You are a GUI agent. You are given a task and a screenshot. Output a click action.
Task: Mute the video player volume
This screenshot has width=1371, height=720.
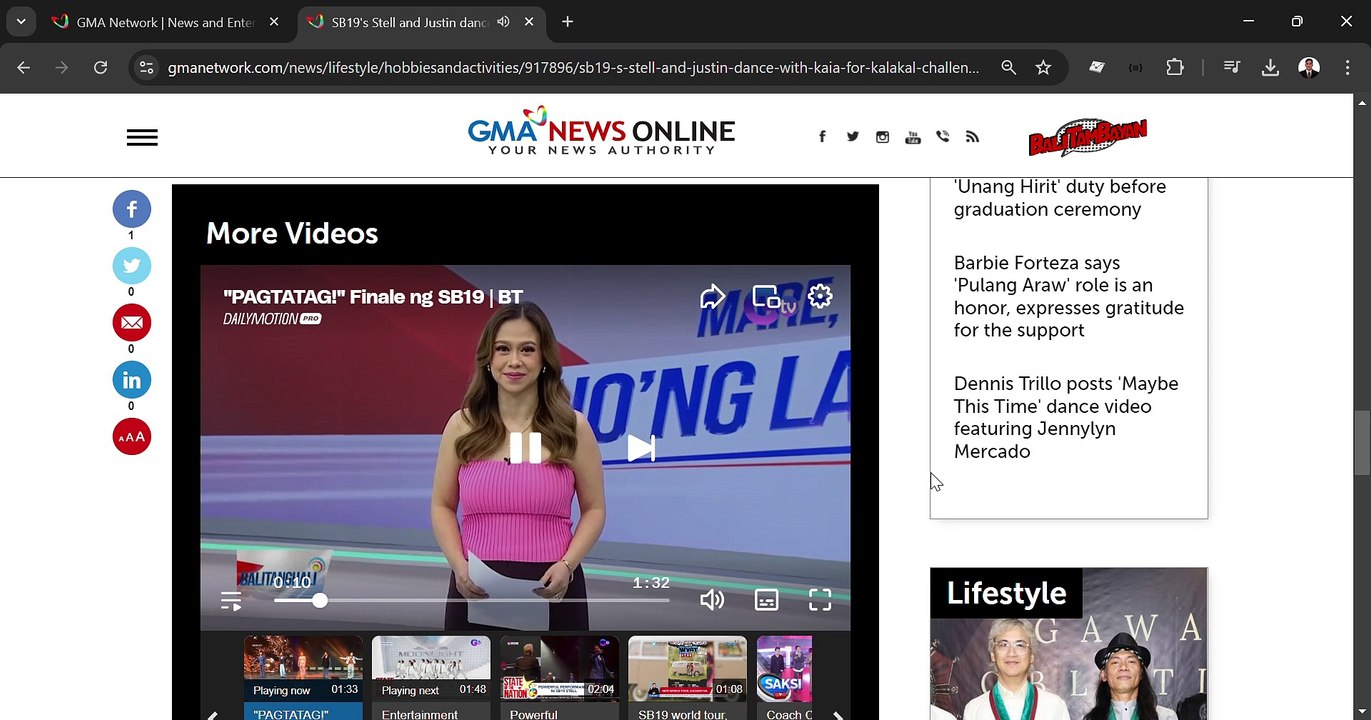click(x=712, y=600)
